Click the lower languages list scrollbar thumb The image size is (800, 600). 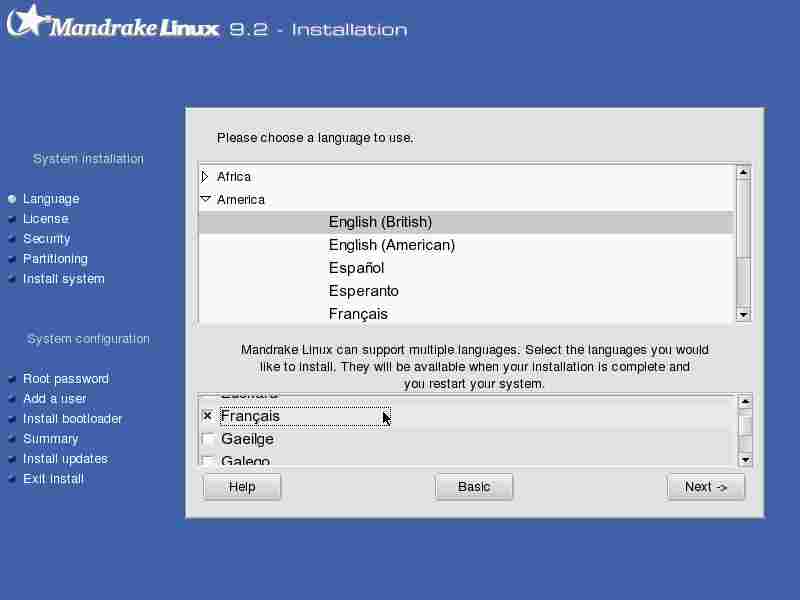point(745,426)
